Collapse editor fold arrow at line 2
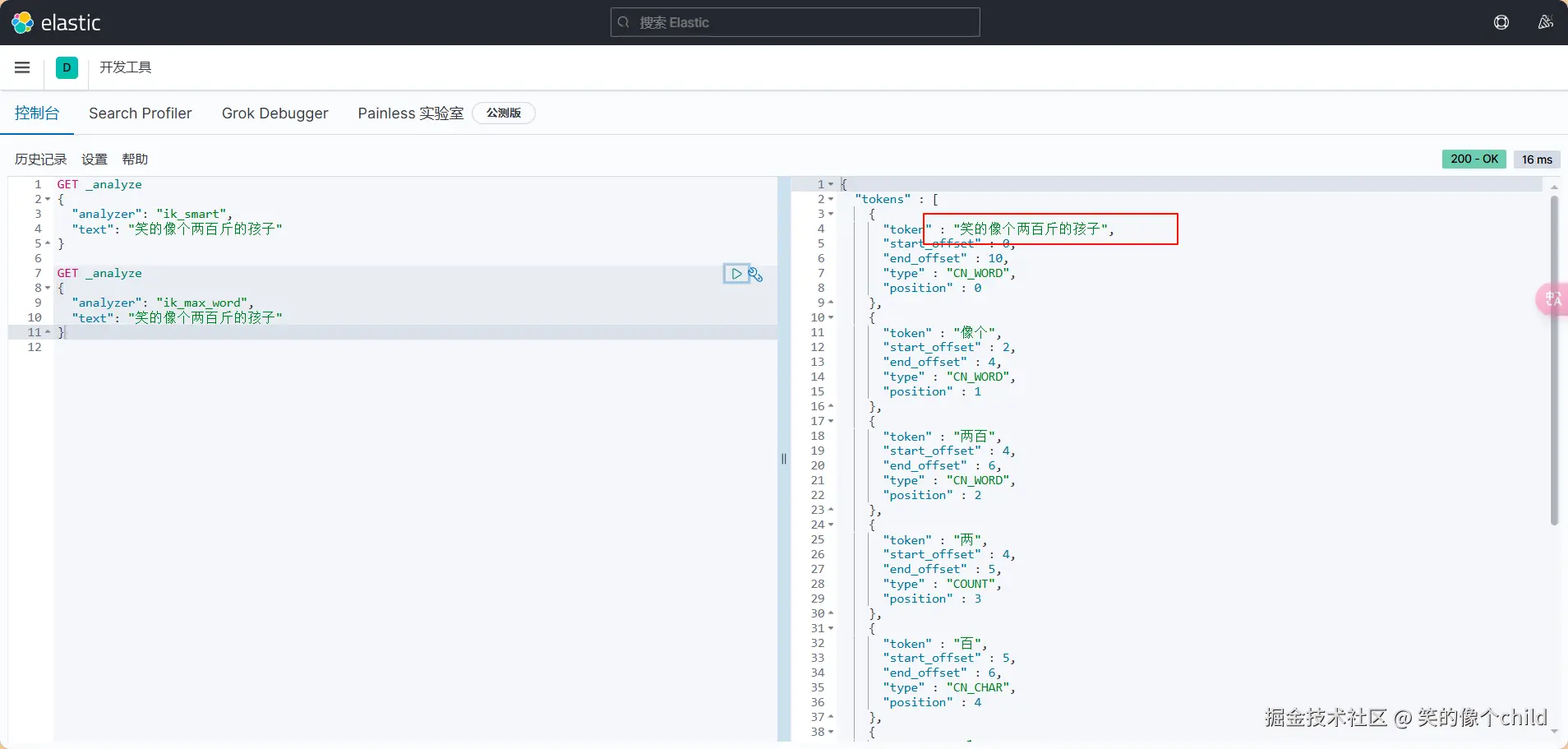Screen dimensions: 1568x749 48,200
